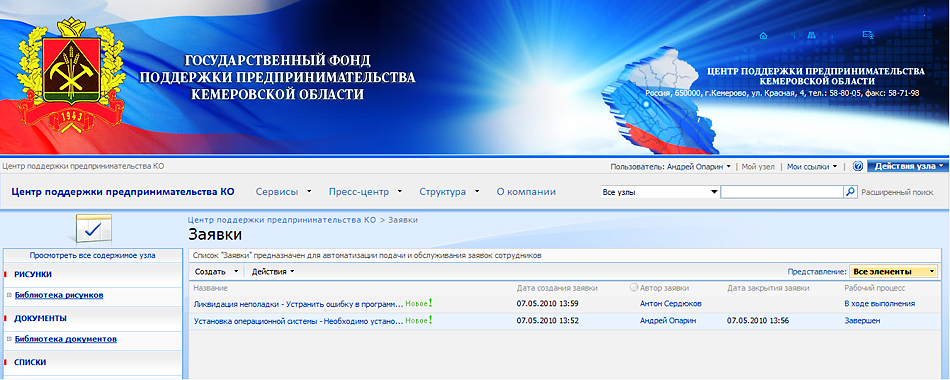950x380 pixels.
Task: Expand the Библиотека документов plus icon
Action: 9,339
